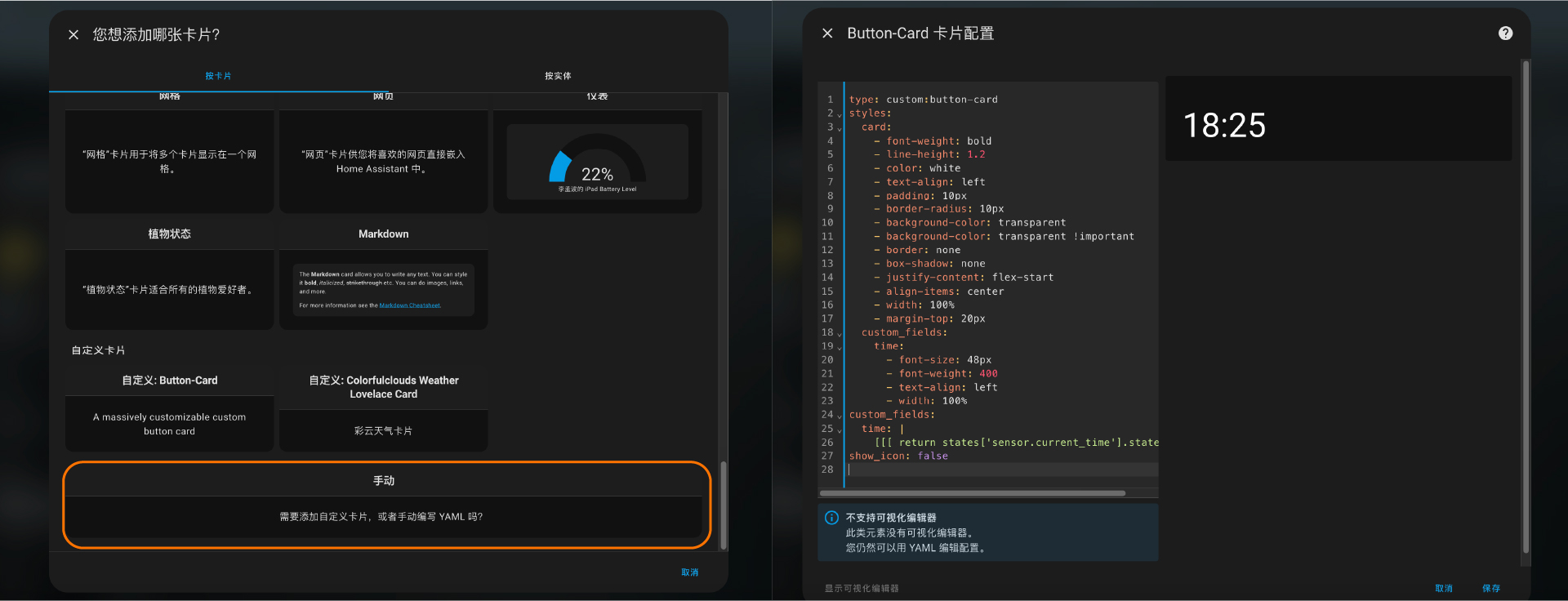Fold the card section at line 3
Screen dimensions: 1568x601
click(x=840, y=128)
